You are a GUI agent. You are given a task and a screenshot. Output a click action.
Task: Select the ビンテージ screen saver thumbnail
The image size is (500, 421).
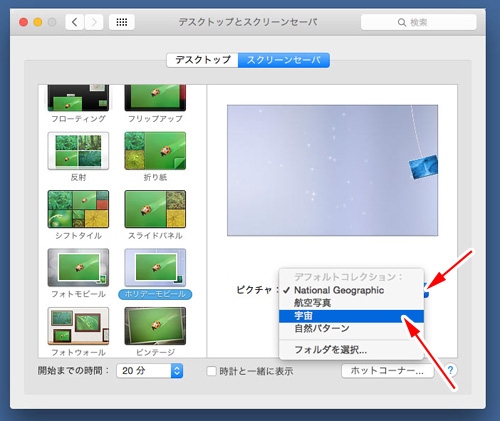(x=155, y=326)
